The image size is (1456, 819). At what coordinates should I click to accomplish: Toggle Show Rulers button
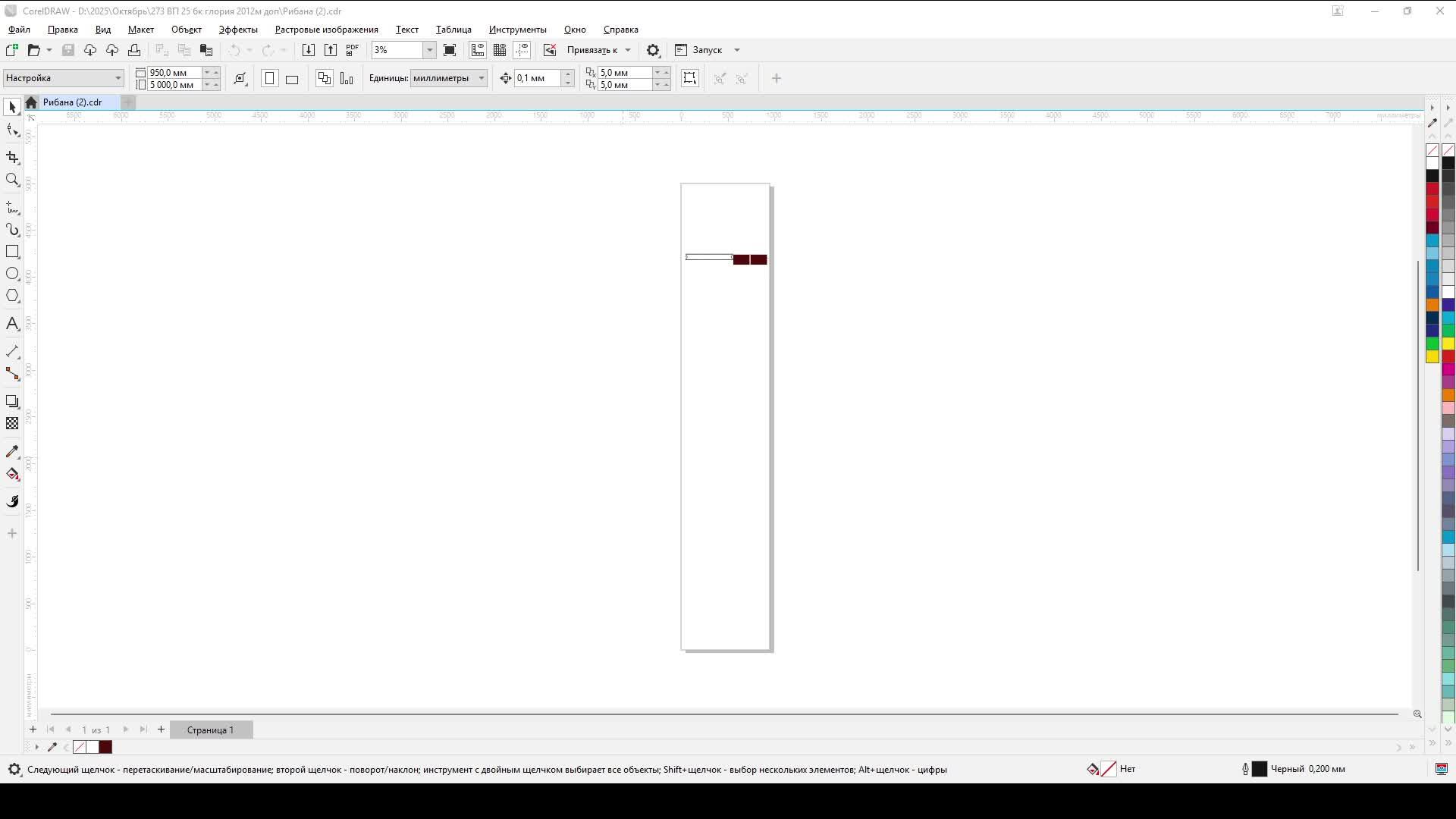tap(478, 50)
